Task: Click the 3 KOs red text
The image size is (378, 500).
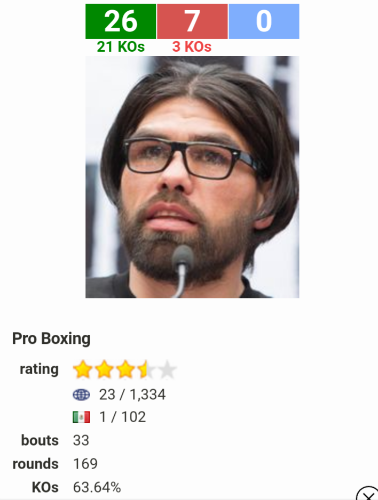Action: click(192, 47)
